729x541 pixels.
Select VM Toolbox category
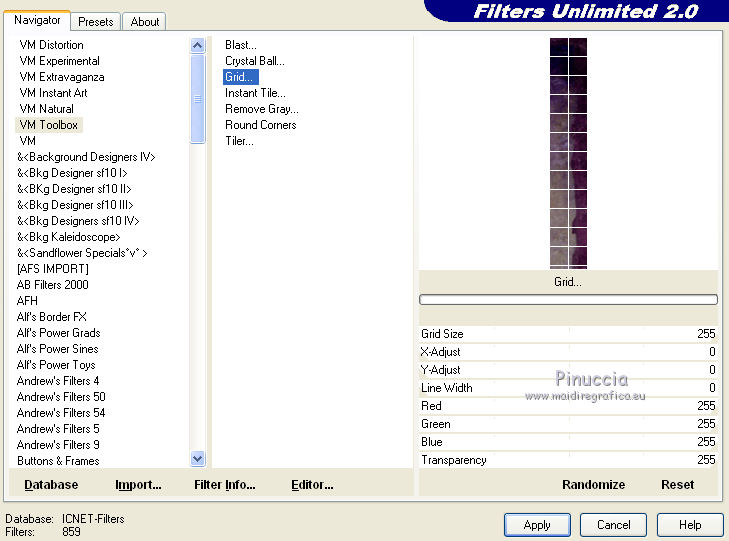point(49,125)
